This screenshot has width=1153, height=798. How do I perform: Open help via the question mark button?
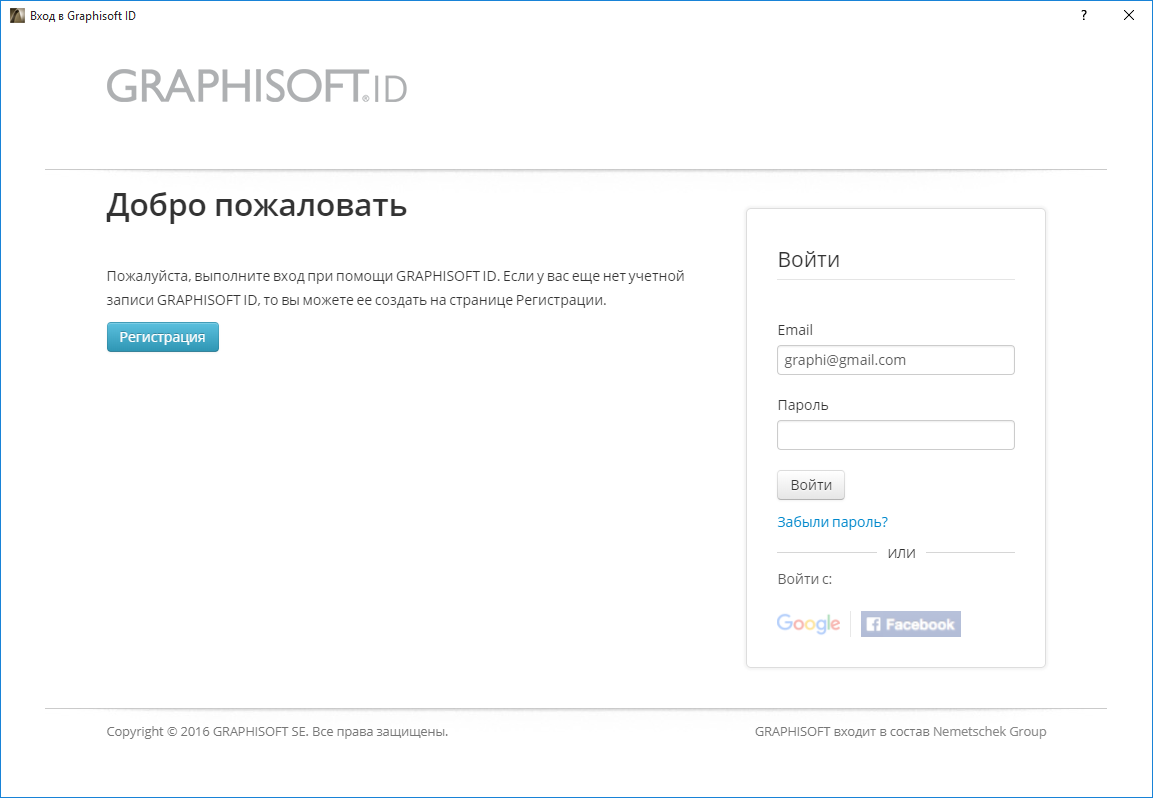[1084, 15]
